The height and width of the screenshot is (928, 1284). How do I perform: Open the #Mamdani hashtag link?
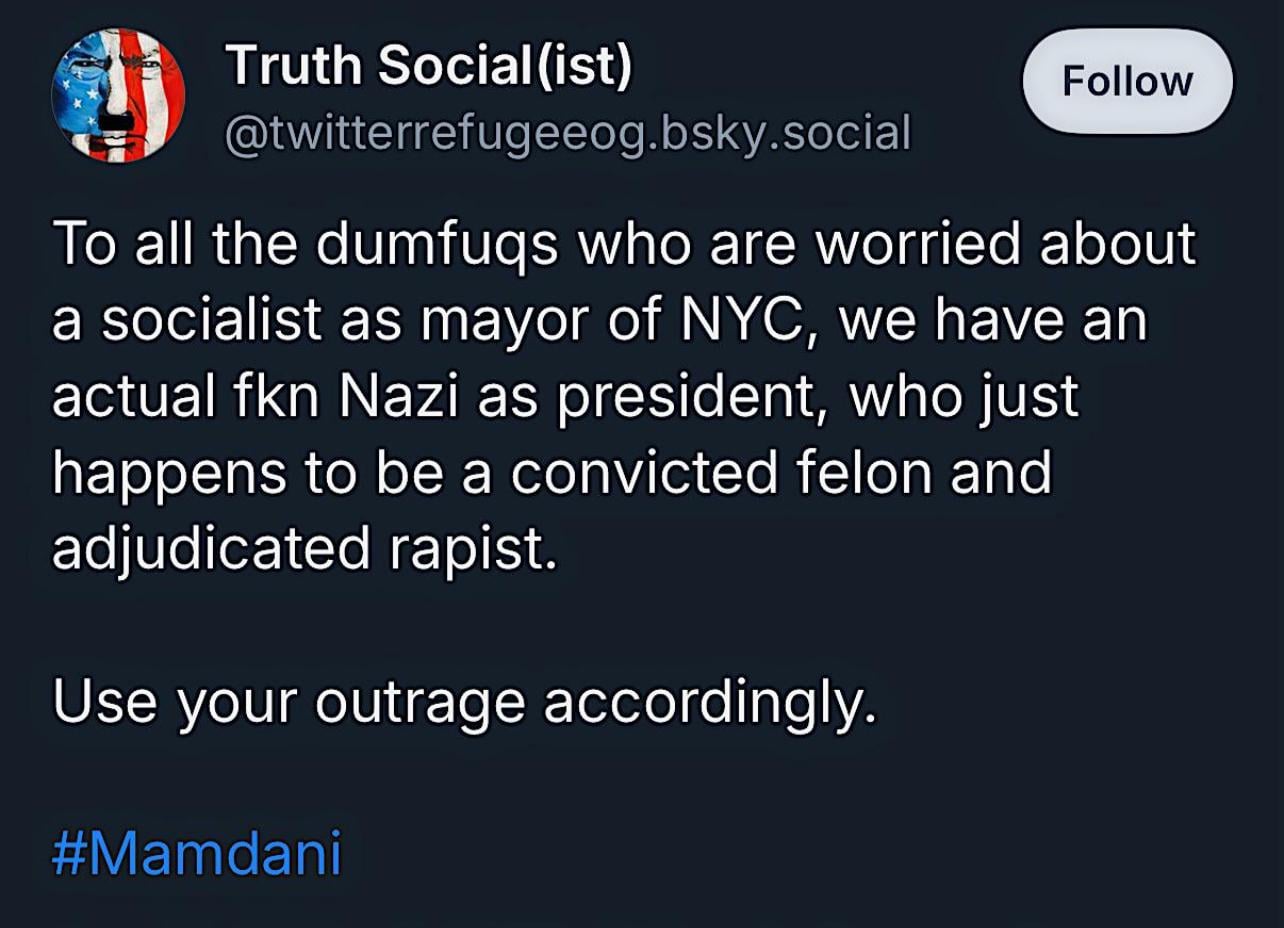click(x=196, y=853)
